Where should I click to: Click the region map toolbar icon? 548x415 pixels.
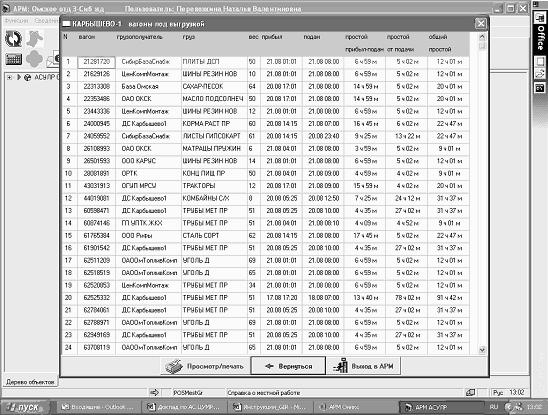(x=35, y=38)
